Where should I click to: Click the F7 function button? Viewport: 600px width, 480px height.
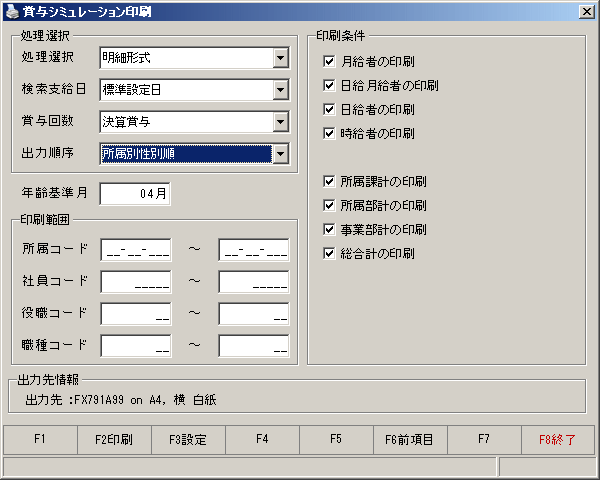tap(484, 439)
